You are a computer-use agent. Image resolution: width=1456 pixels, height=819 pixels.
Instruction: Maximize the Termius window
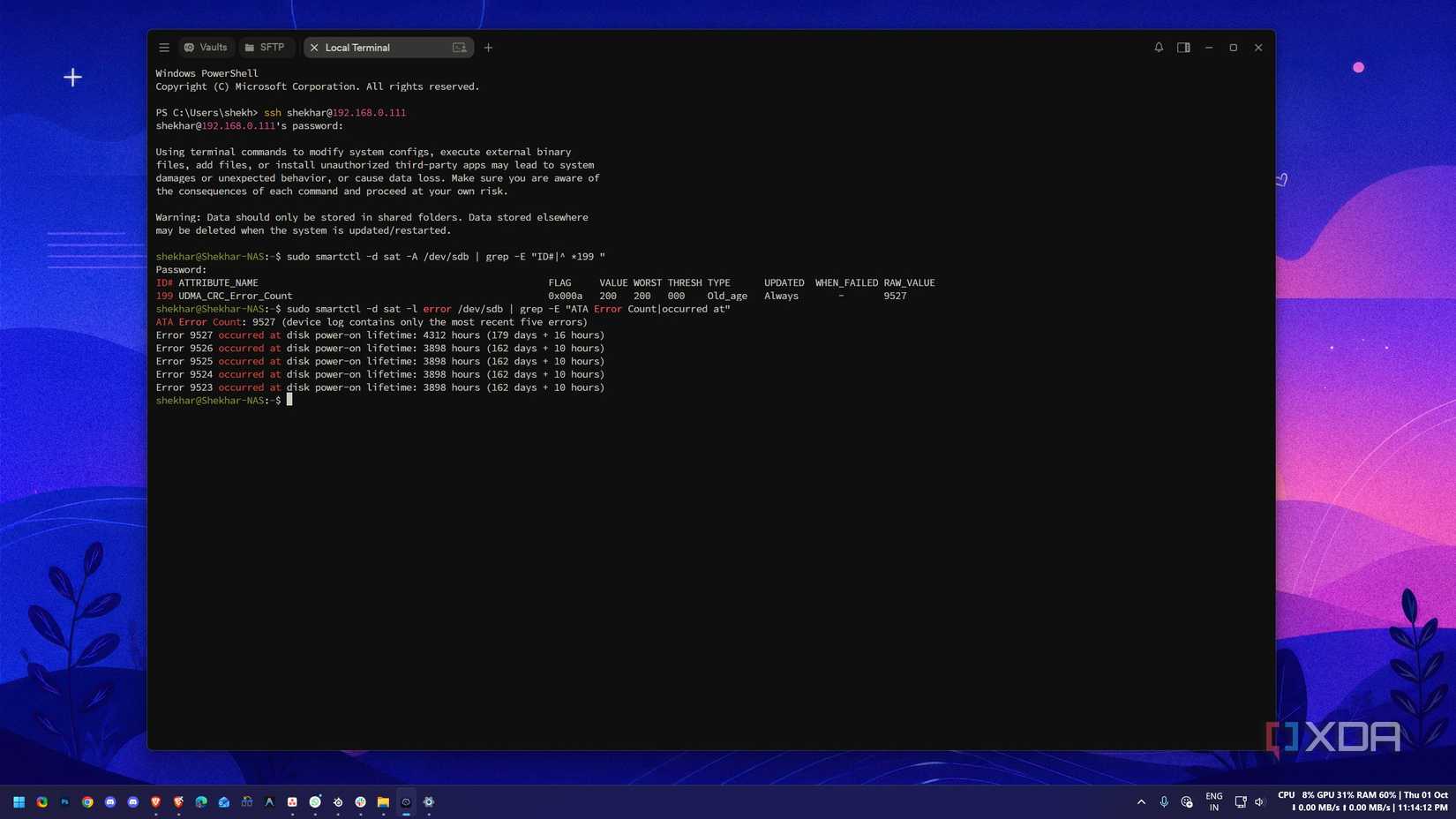1234,48
